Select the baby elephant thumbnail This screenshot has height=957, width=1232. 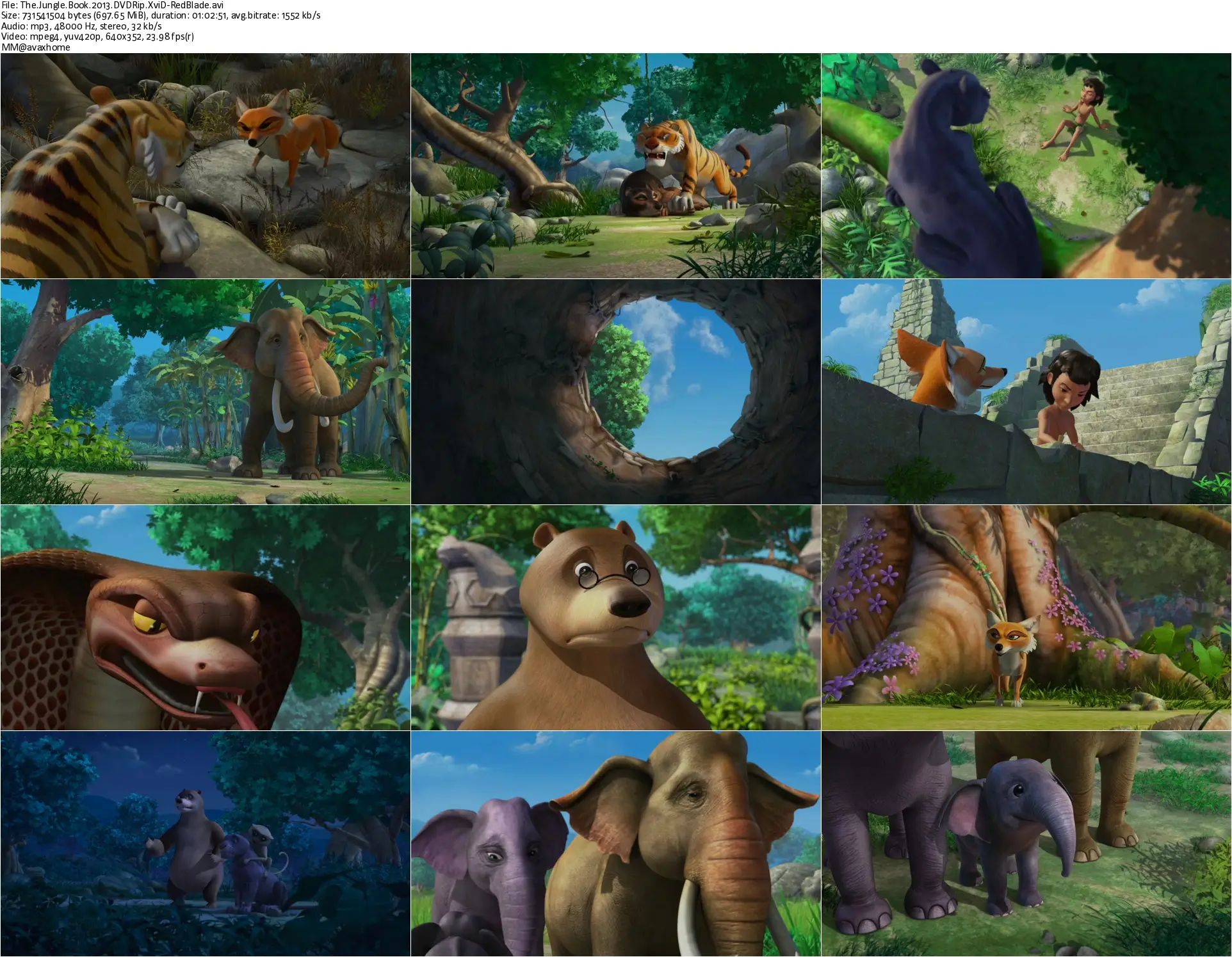click(1026, 844)
